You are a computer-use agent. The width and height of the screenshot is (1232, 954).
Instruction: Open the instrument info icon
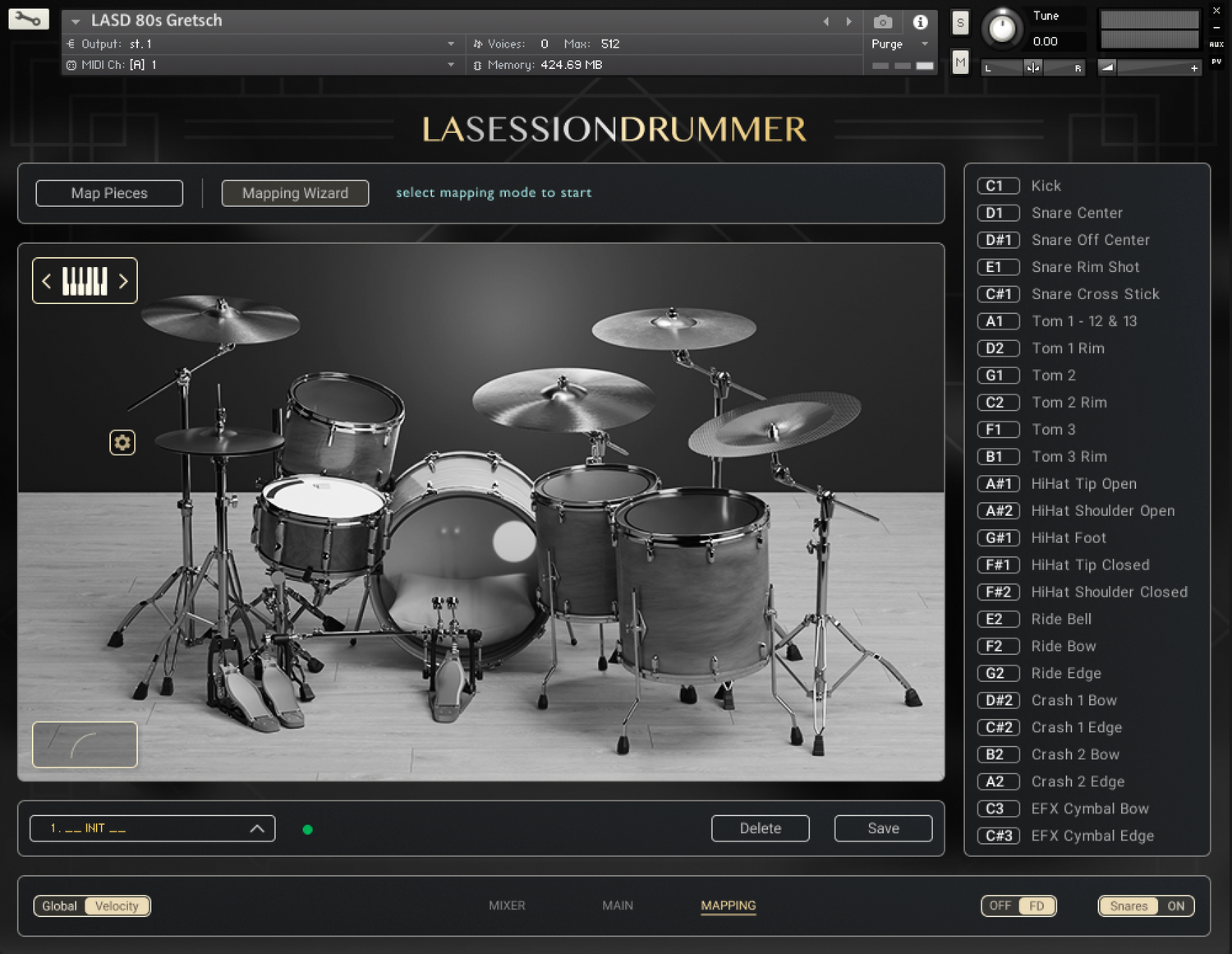pos(920,22)
